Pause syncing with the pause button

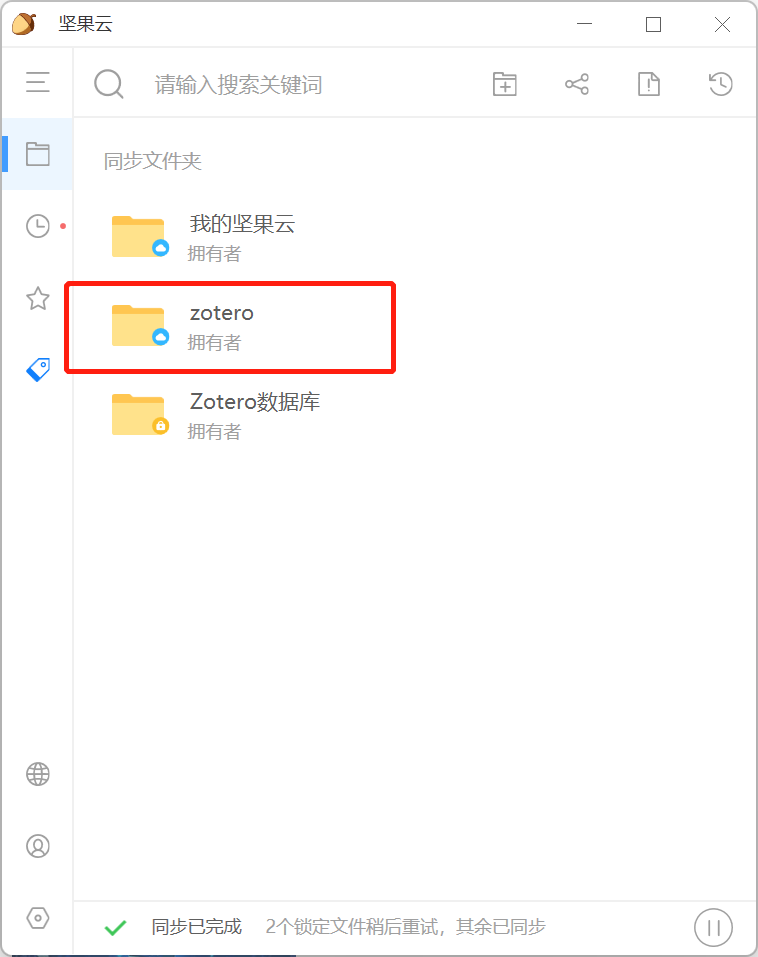[713, 928]
